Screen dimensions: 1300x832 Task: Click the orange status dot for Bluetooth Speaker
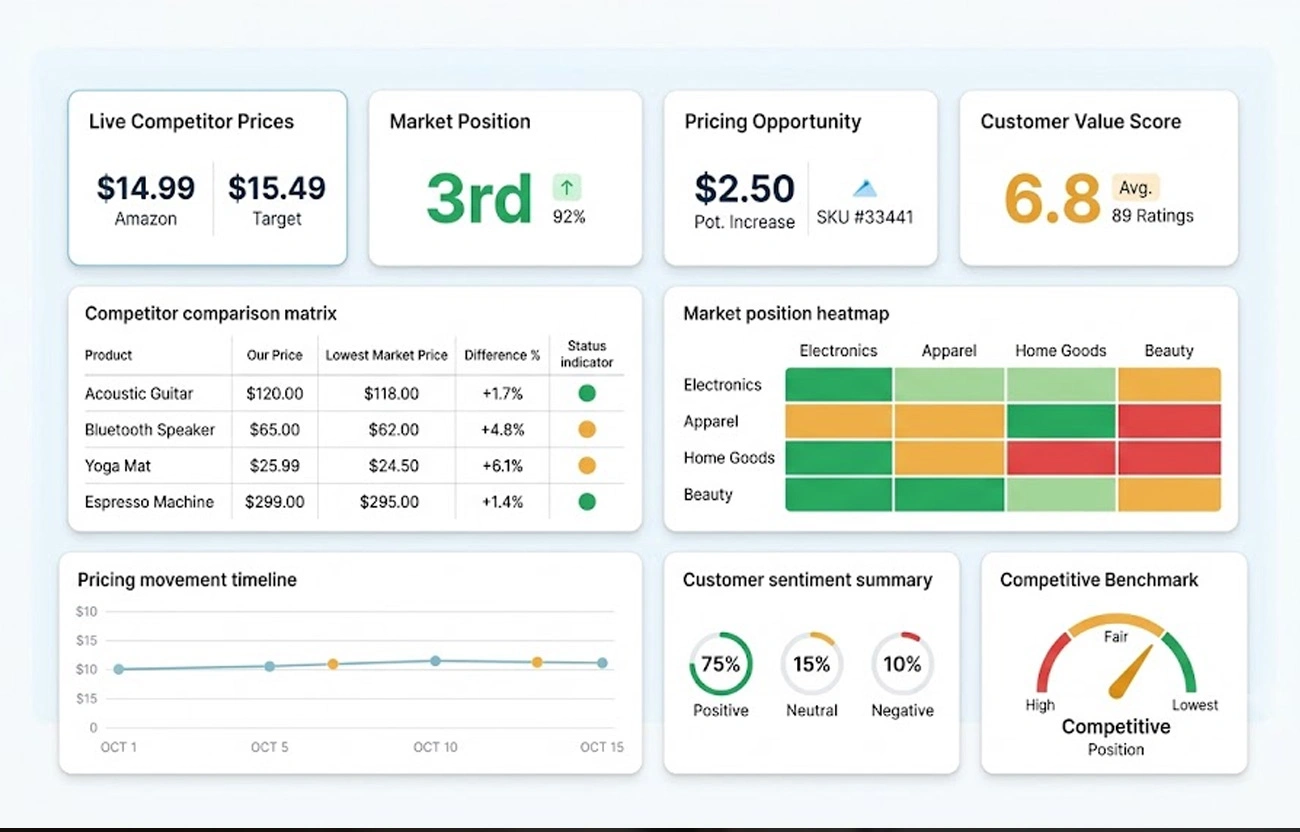[x=587, y=430]
